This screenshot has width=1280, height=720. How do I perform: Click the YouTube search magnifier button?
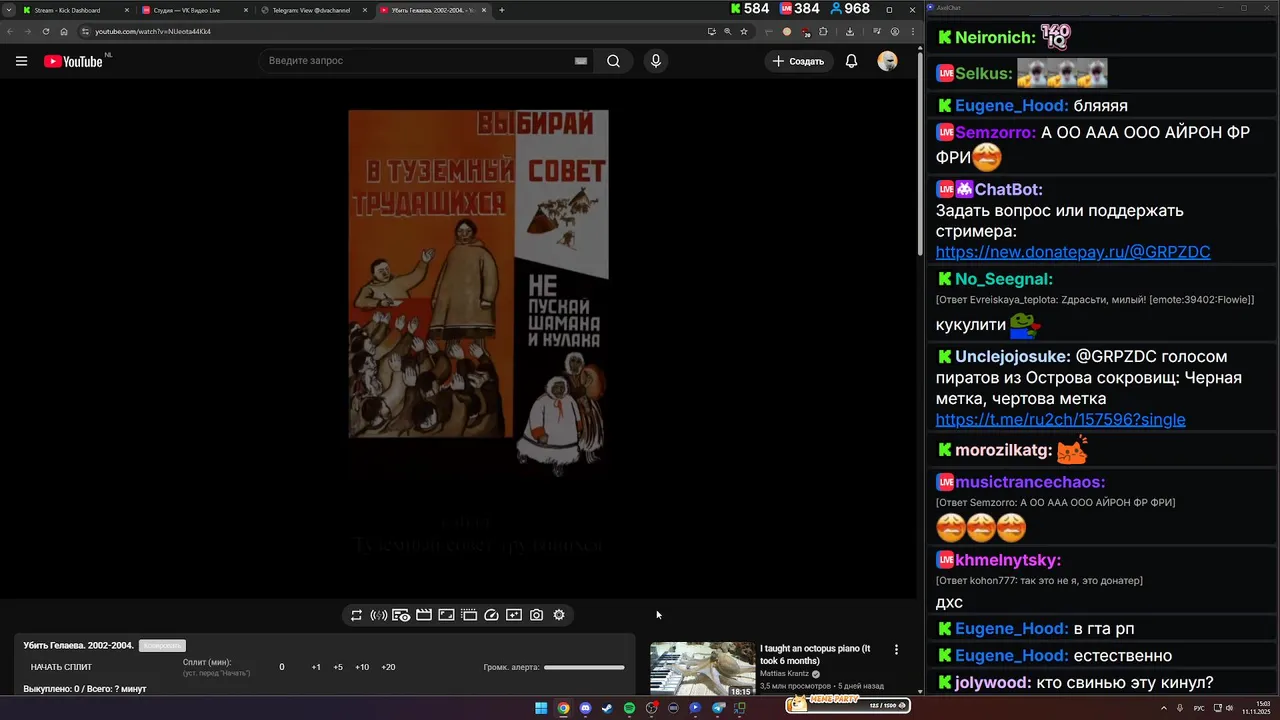(x=613, y=61)
